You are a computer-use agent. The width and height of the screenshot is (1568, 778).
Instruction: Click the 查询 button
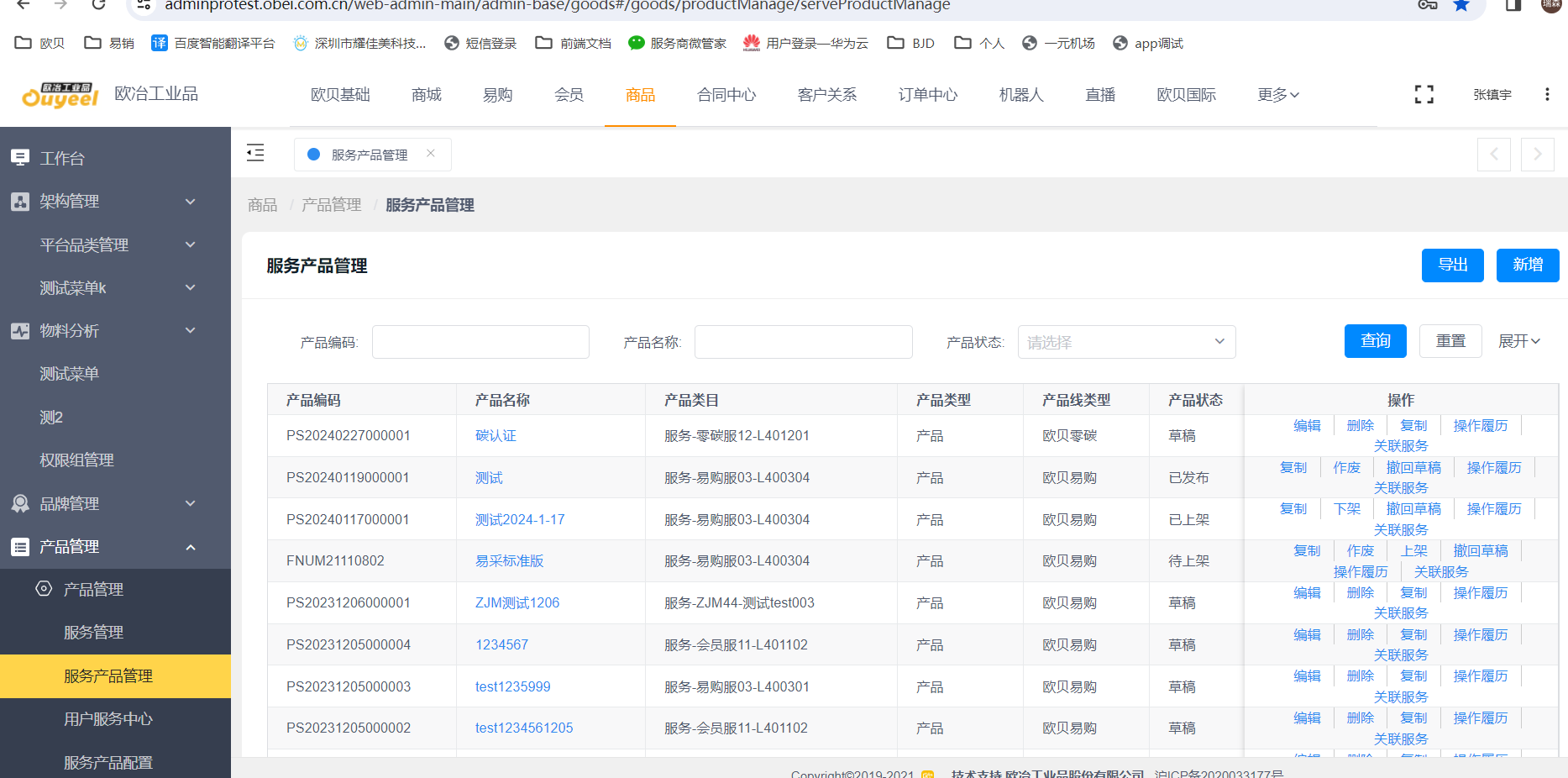click(1376, 341)
